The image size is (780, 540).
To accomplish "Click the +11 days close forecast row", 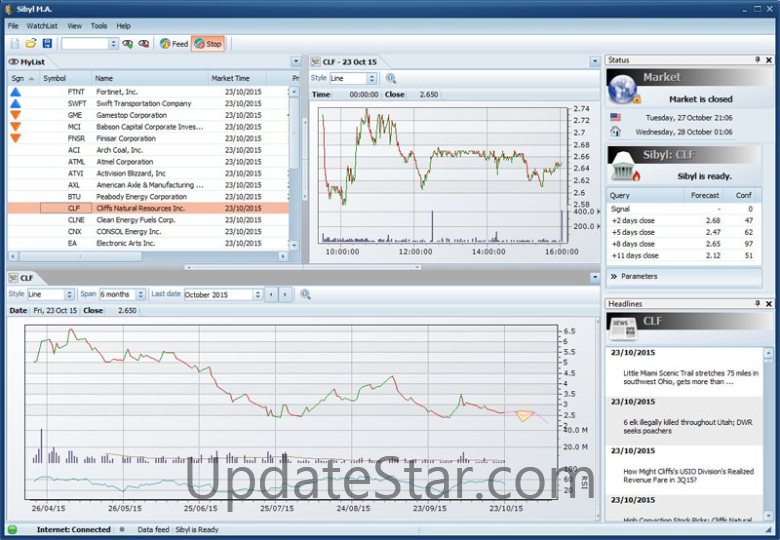I will pyautogui.click(x=682, y=256).
